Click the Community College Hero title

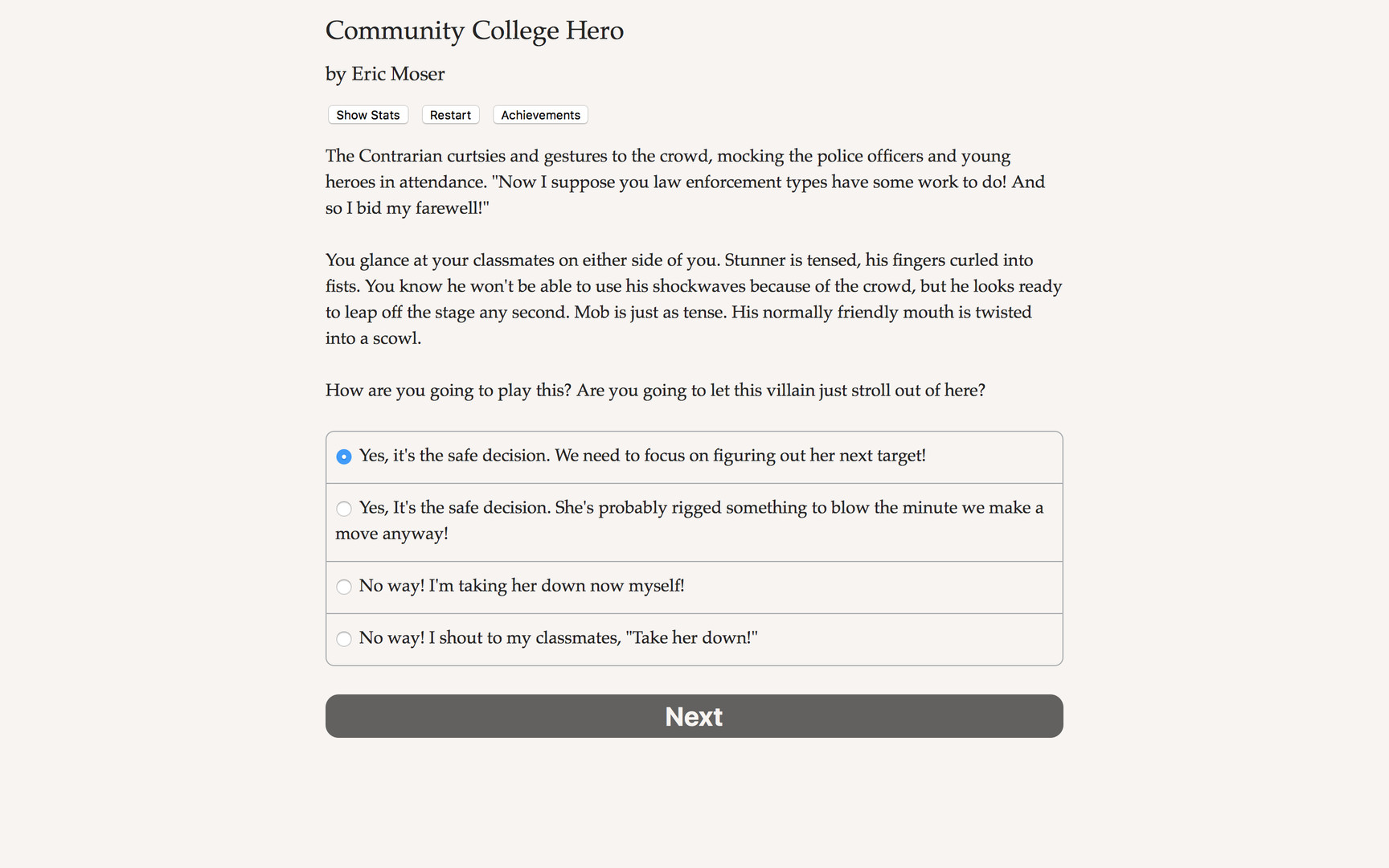tap(474, 31)
